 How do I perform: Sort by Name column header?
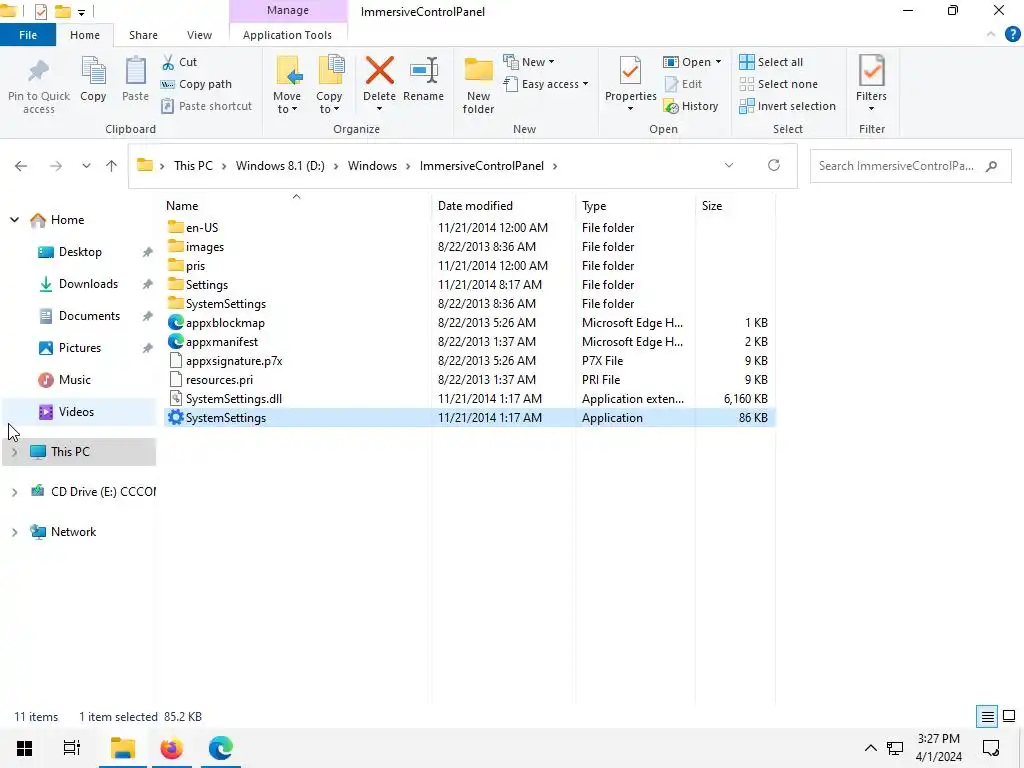pos(182,206)
